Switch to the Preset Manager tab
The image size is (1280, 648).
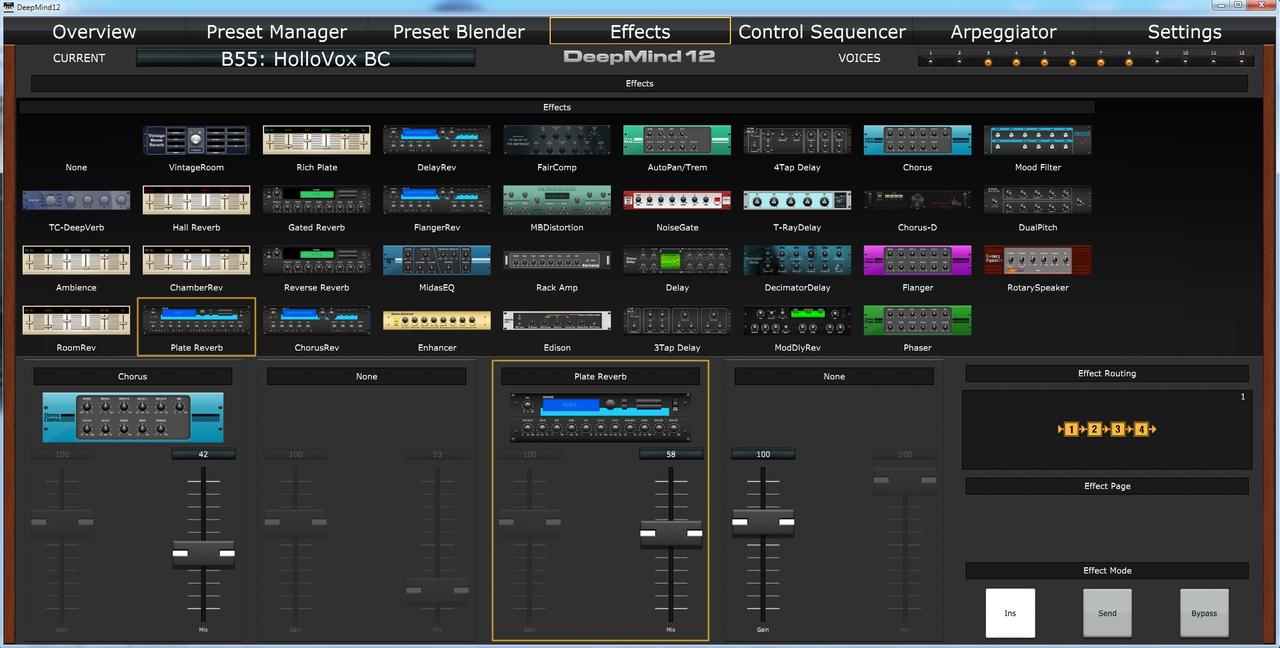(x=276, y=31)
